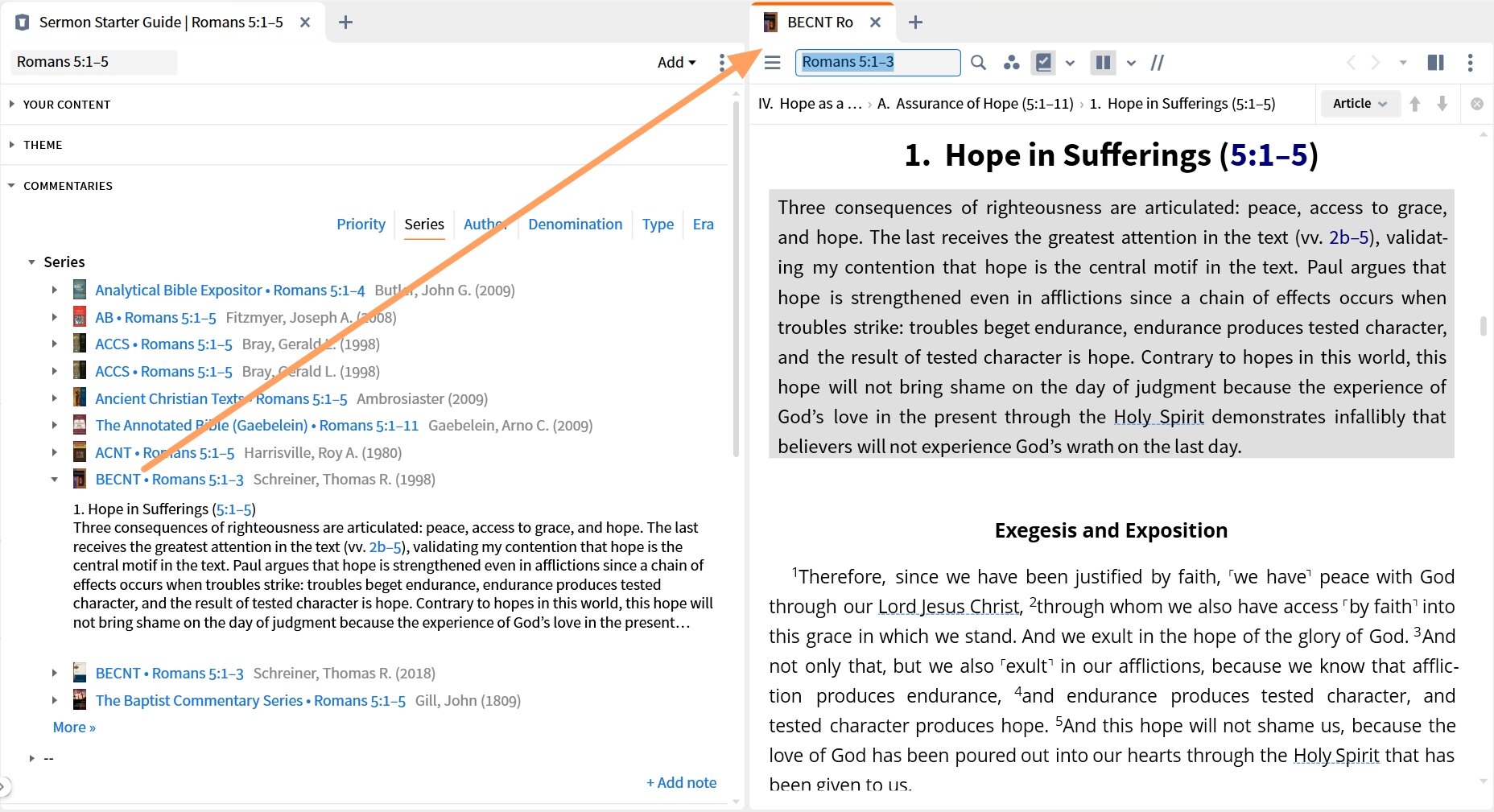Screen dimensions: 1494x812
Task: Click the BECNT article vertical scrollbar thumb
Action: click(1483, 325)
